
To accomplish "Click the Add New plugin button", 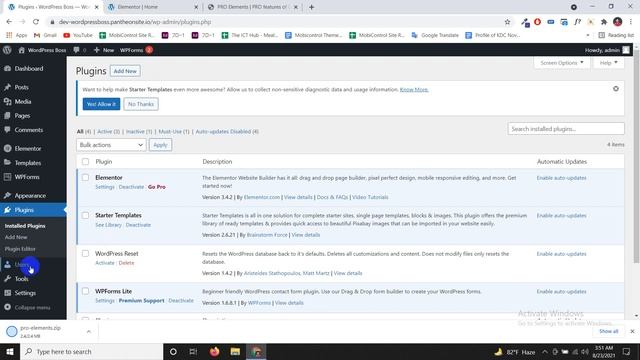I will click(x=125, y=71).
